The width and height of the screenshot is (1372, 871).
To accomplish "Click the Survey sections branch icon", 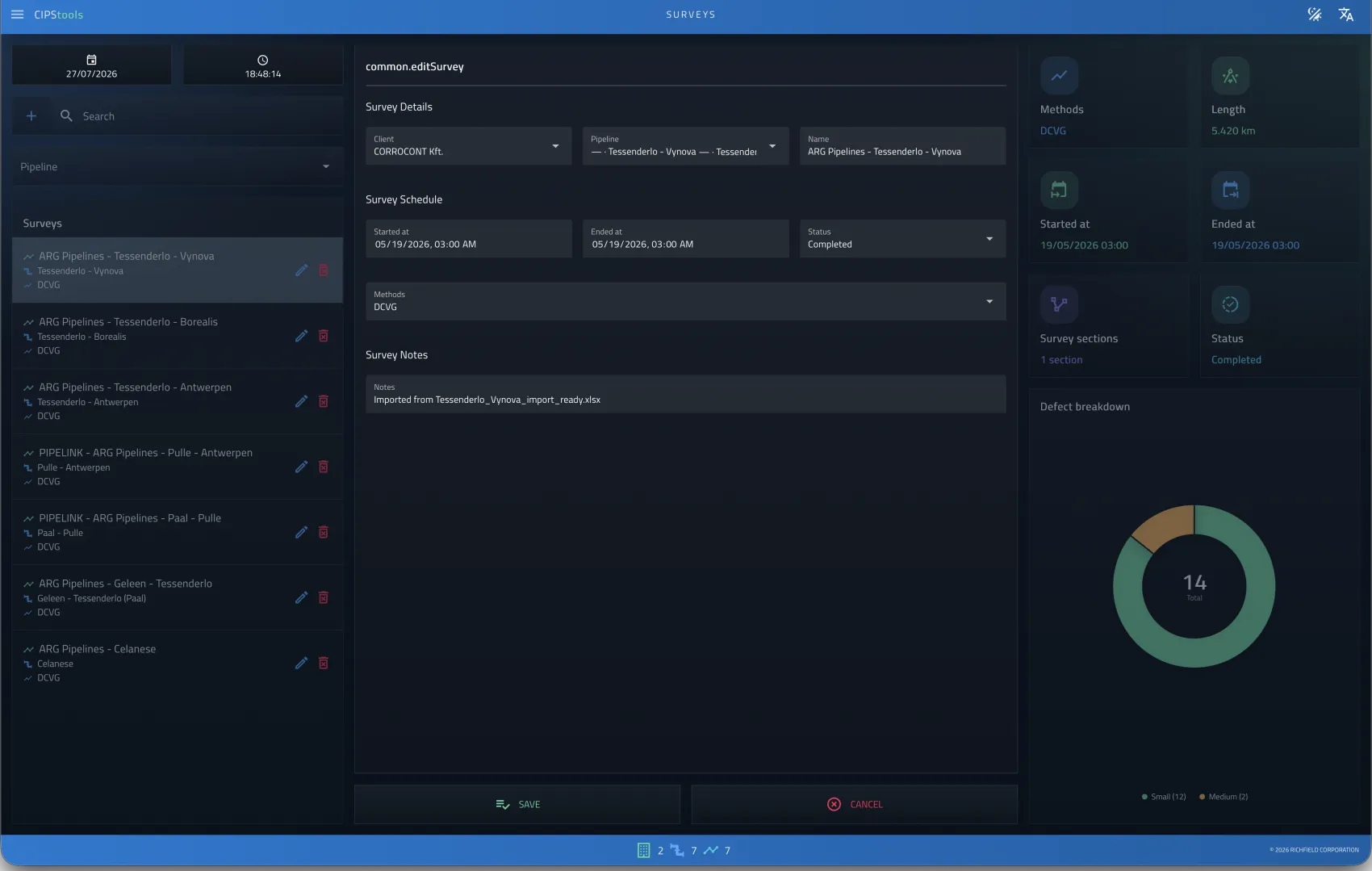I will click(x=1059, y=305).
